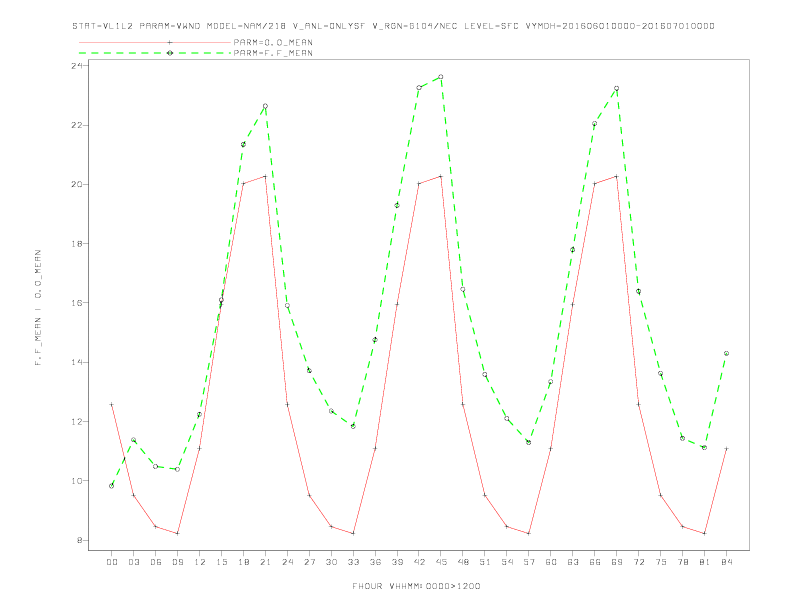Viewport: 792px width, 612px height.
Task: Select the green dashed line legend sample
Action: pyautogui.click(x=155, y=53)
